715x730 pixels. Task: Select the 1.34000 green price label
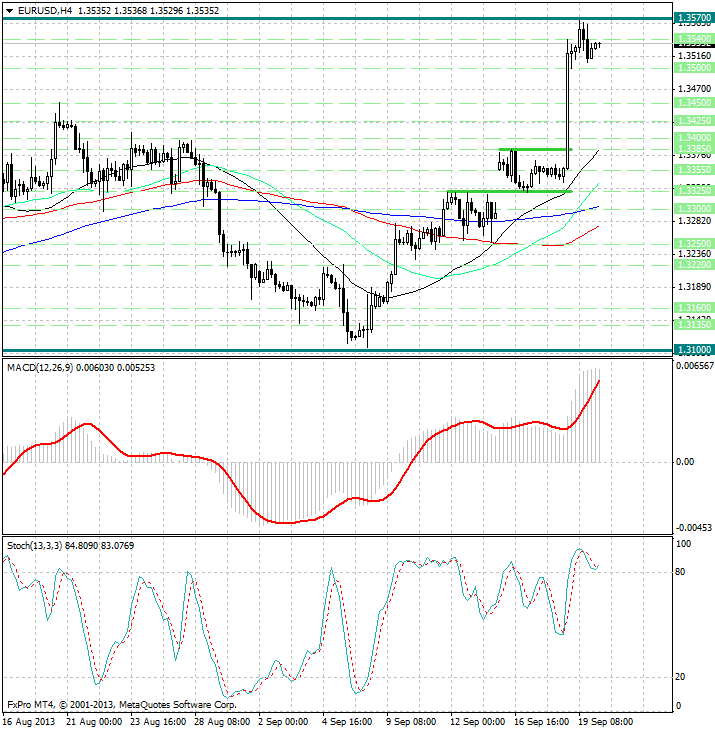pyautogui.click(x=694, y=138)
